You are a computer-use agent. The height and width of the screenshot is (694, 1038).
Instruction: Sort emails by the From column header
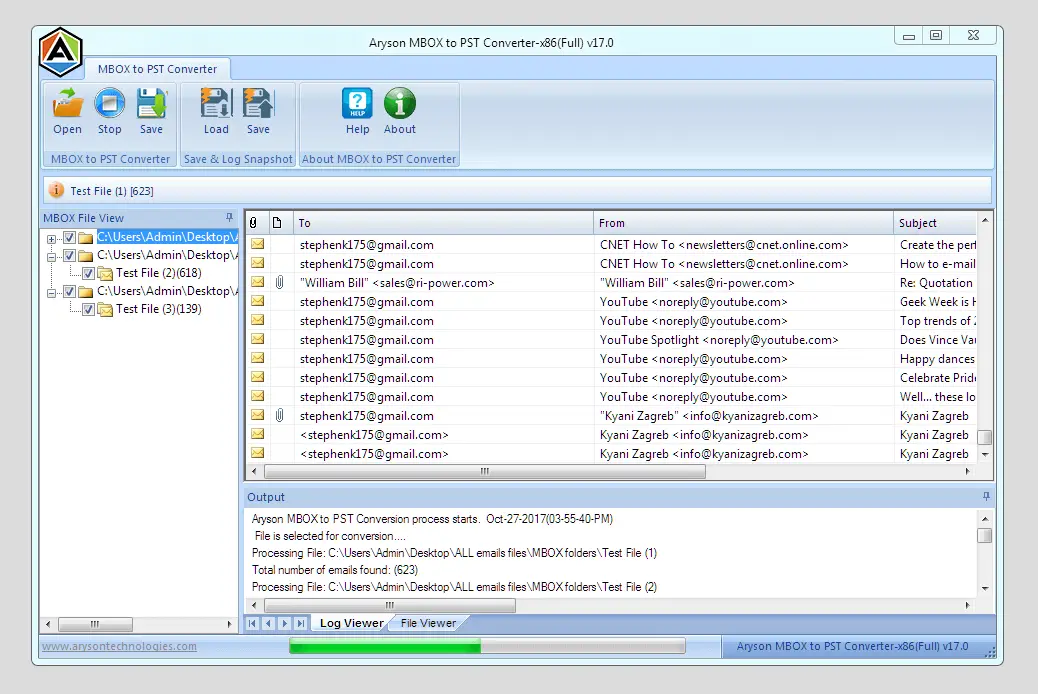tap(743, 223)
